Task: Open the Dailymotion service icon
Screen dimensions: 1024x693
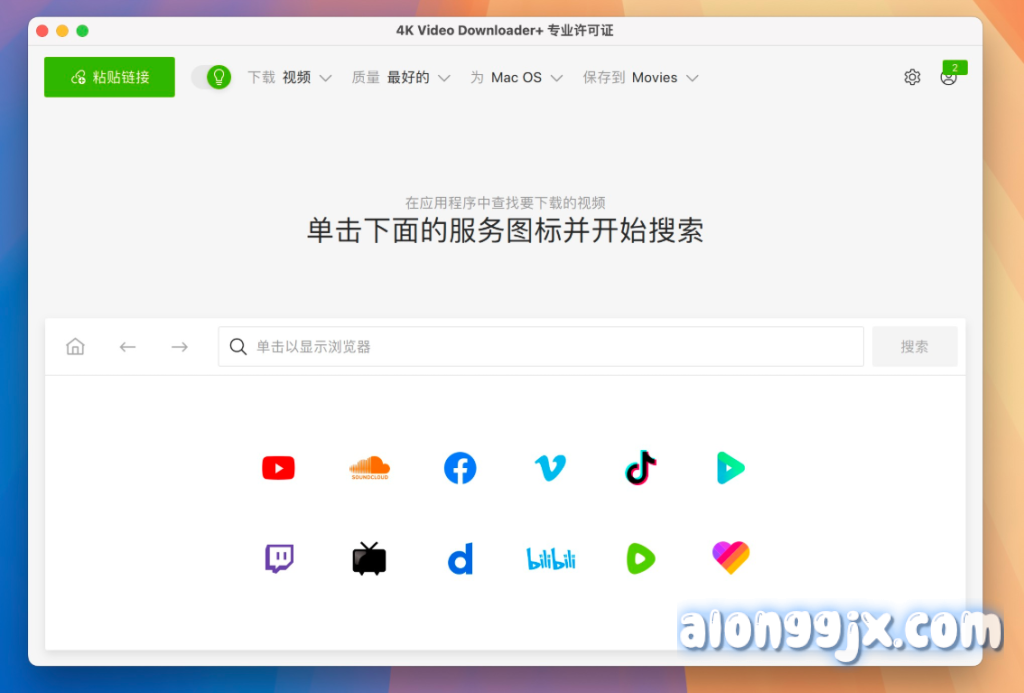Action: coord(460,559)
